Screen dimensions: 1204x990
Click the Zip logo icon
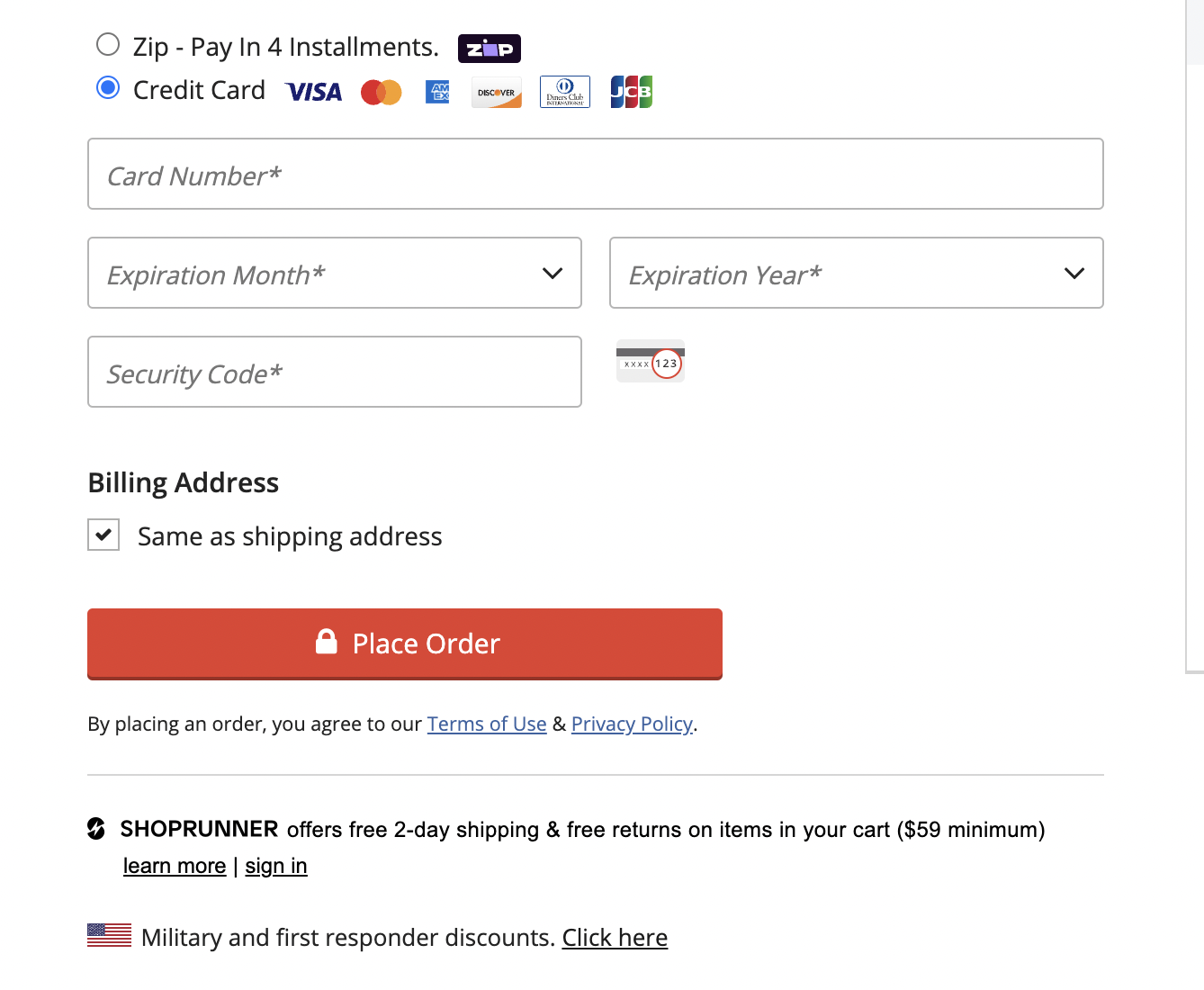pyautogui.click(x=489, y=49)
